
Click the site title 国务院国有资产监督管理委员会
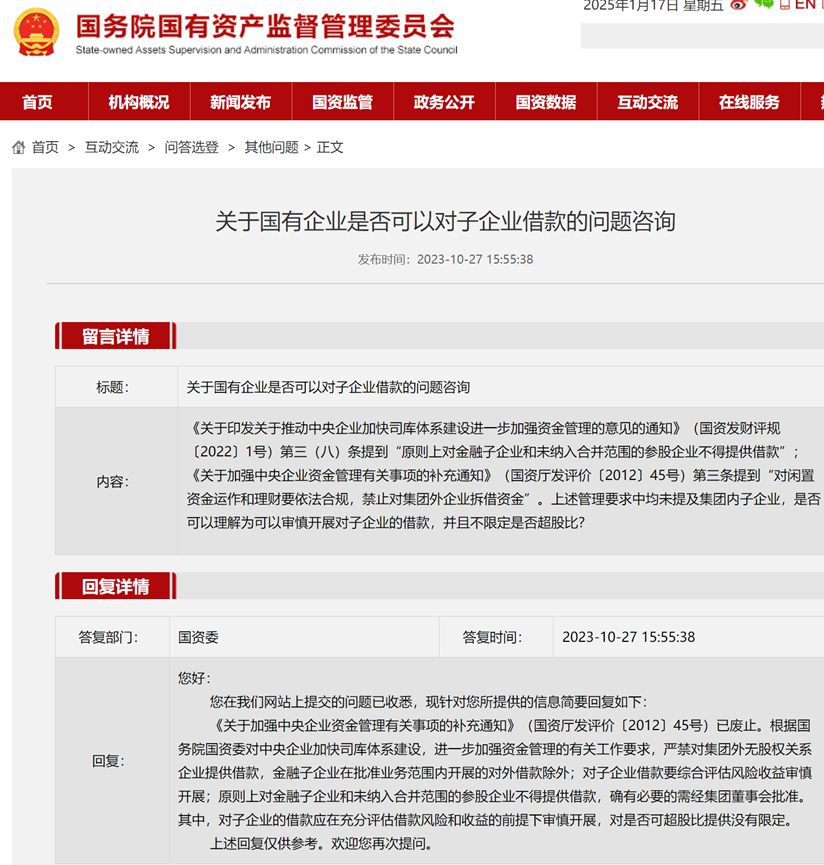[265, 25]
